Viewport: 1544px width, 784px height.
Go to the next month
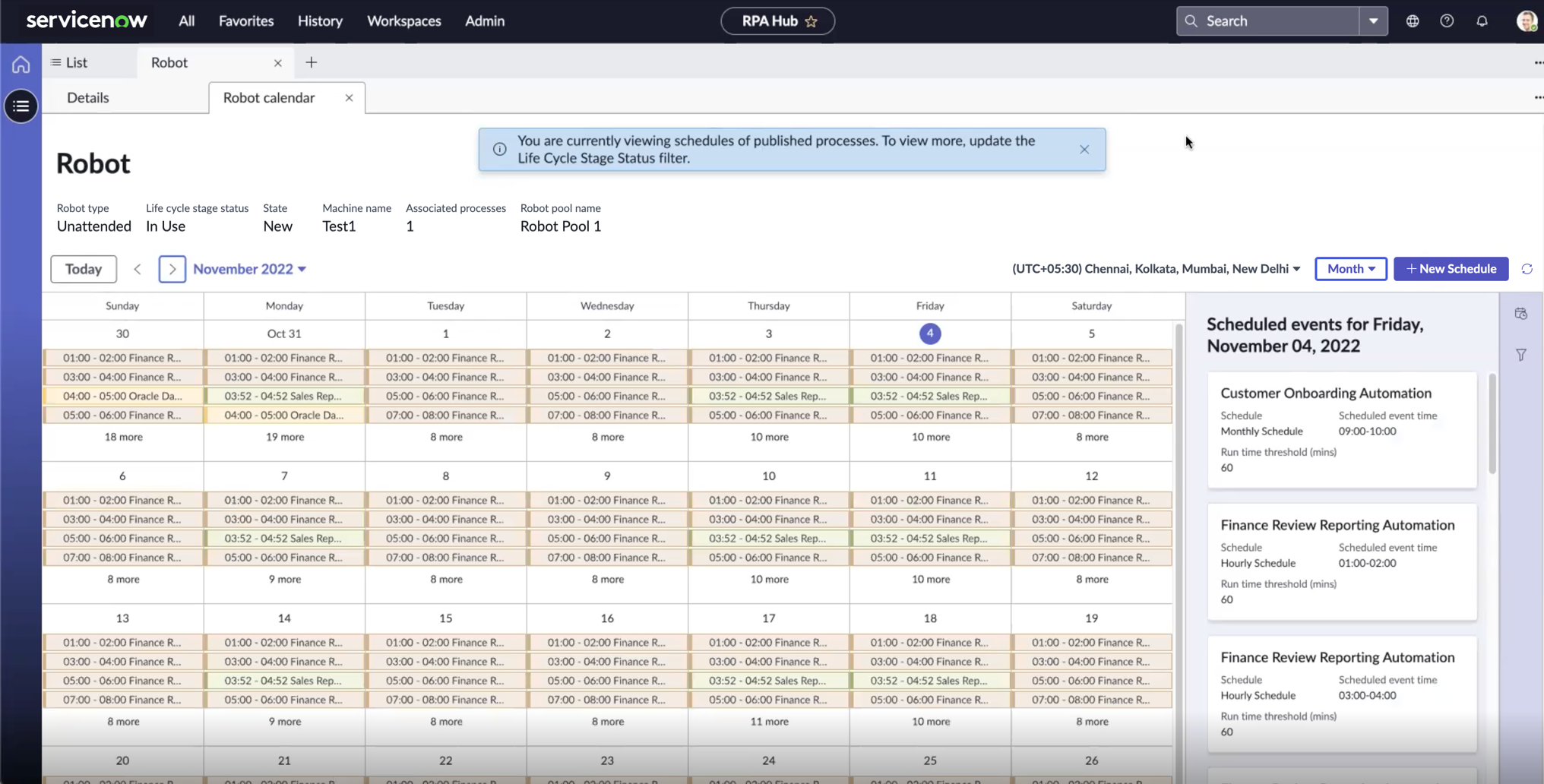[x=172, y=269]
